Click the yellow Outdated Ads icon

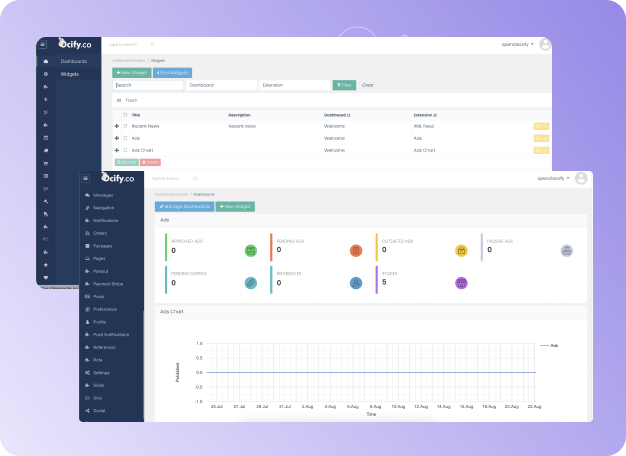[461, 251]
